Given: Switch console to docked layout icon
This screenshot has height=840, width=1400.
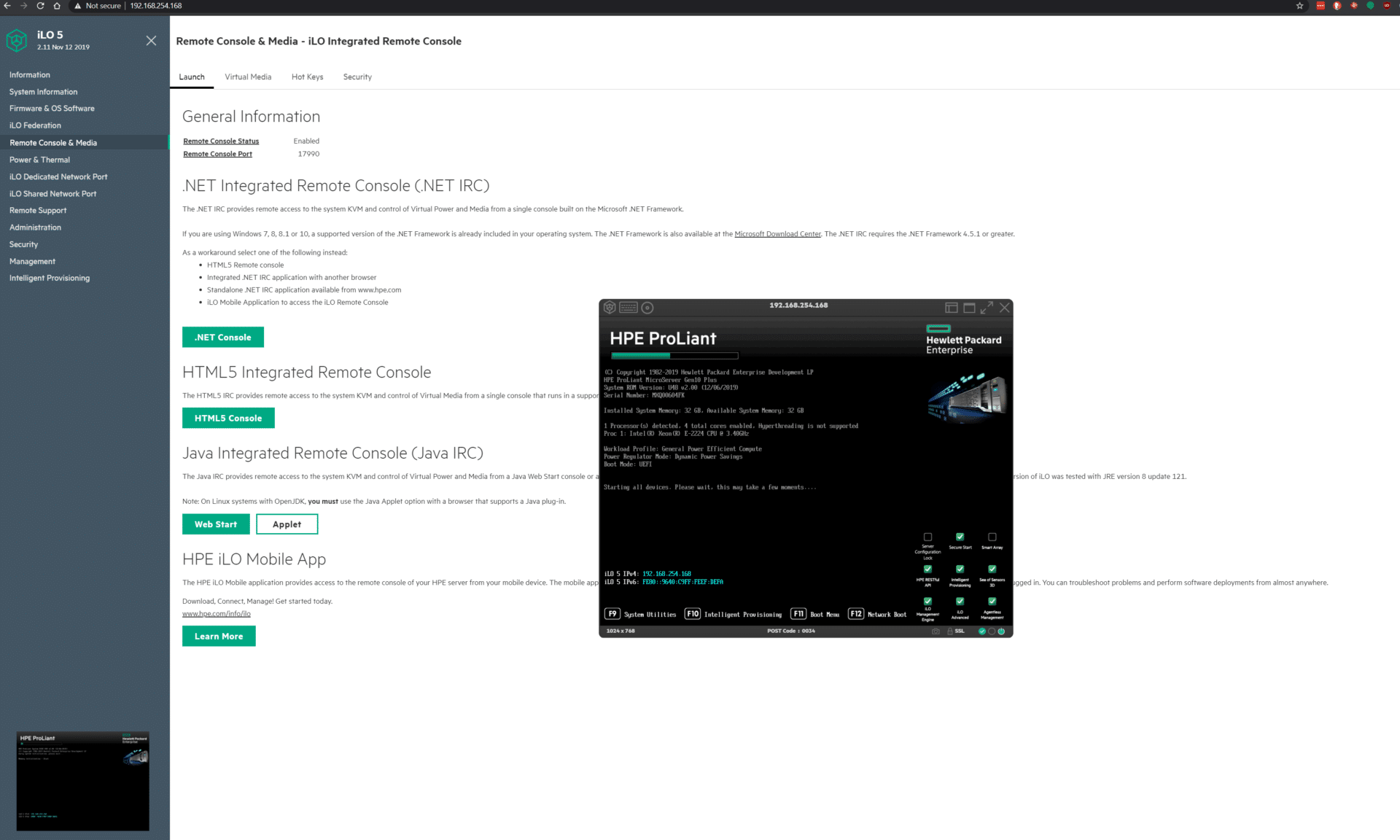Looking at the screenshot, I should (x=952, y=308).
